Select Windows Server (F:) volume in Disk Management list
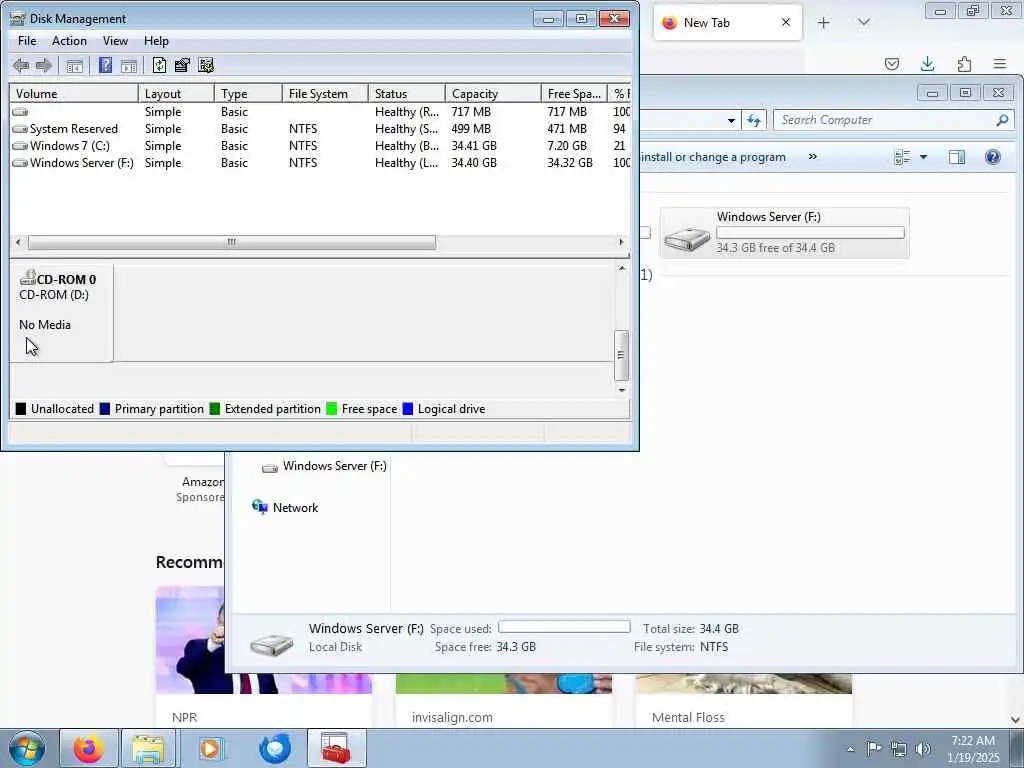The height and width of the screenshot is (768, 1024). pyautogui.click(x=320, y=163)
